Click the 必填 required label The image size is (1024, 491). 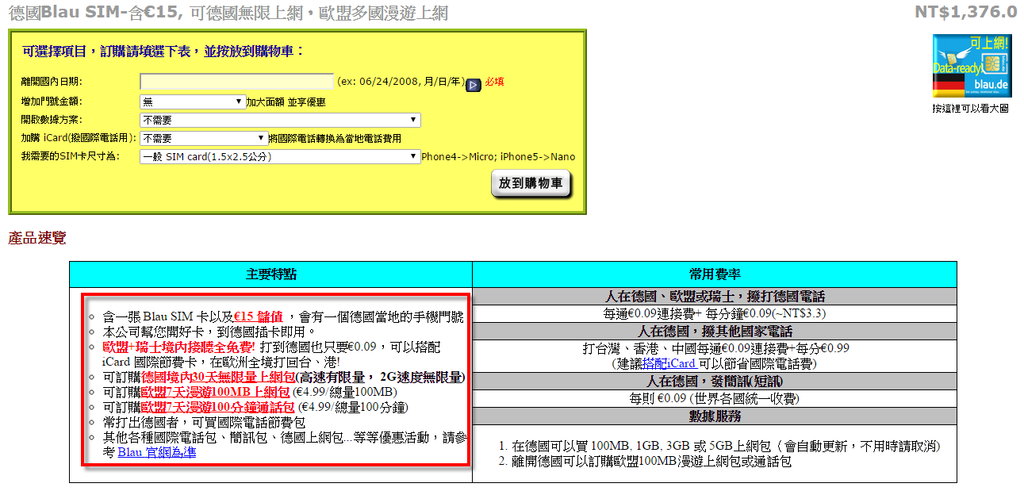pos(494,82)
